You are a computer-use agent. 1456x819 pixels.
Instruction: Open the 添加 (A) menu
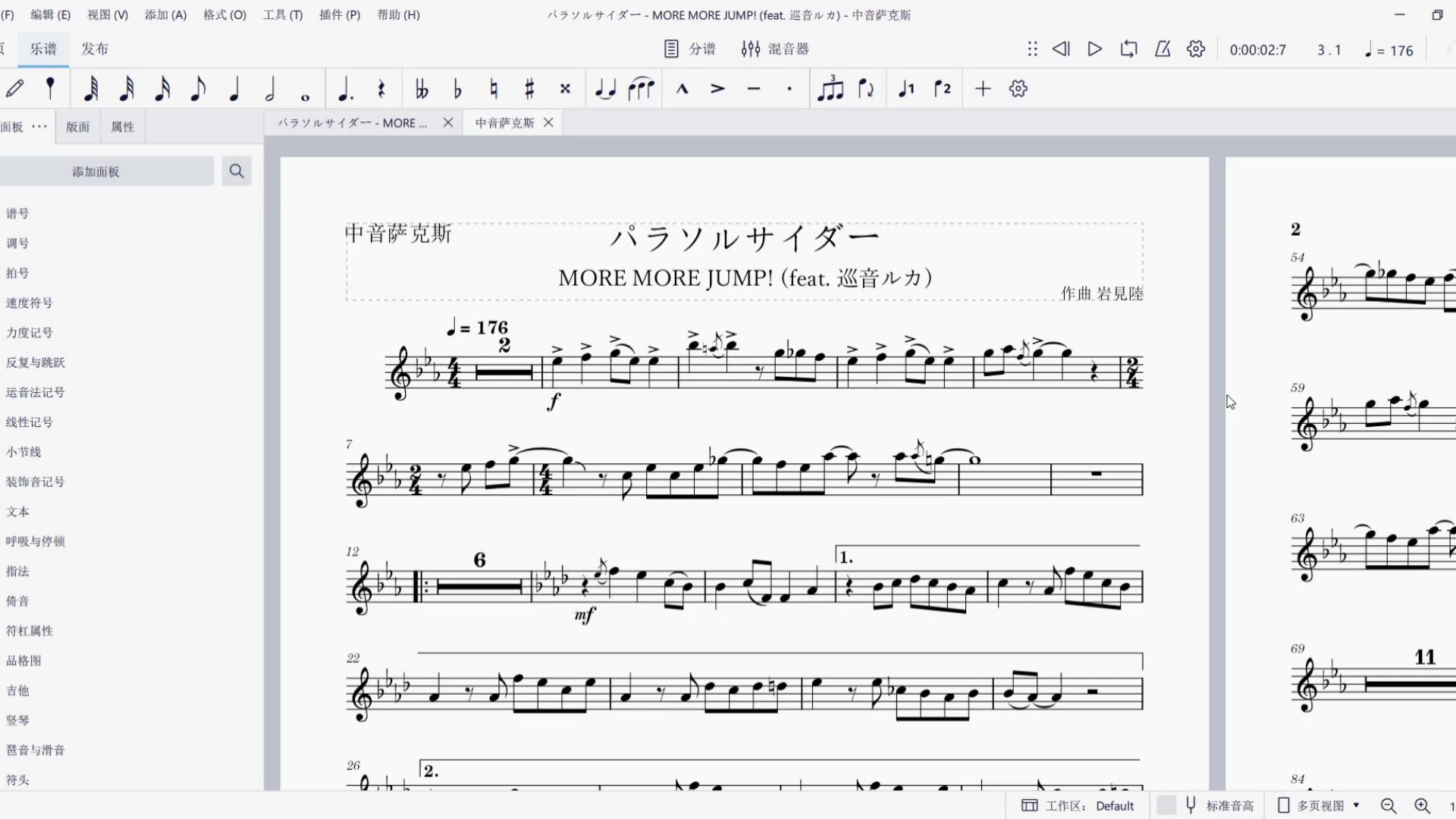tap(165, 14)
